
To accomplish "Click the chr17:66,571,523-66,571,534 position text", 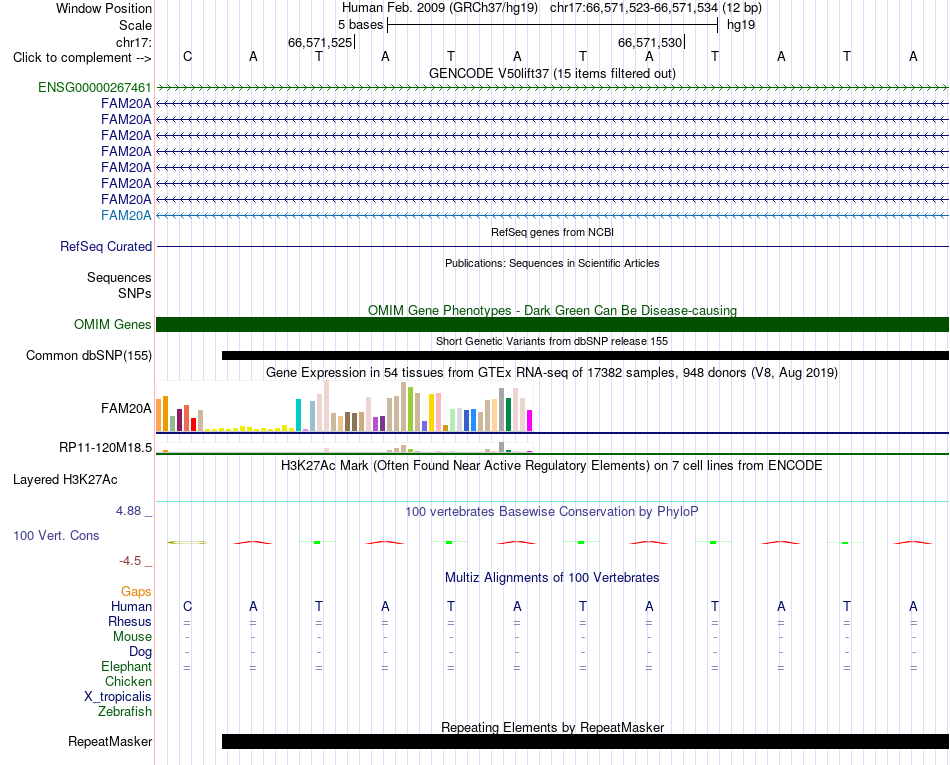I will (x=634, y=8).
